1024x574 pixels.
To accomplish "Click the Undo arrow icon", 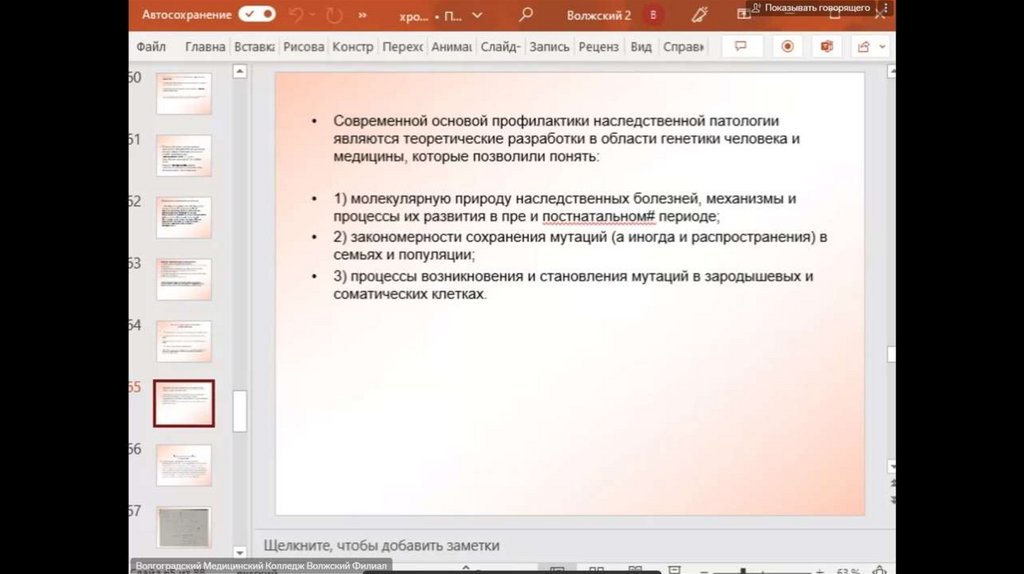I will 297,15.
